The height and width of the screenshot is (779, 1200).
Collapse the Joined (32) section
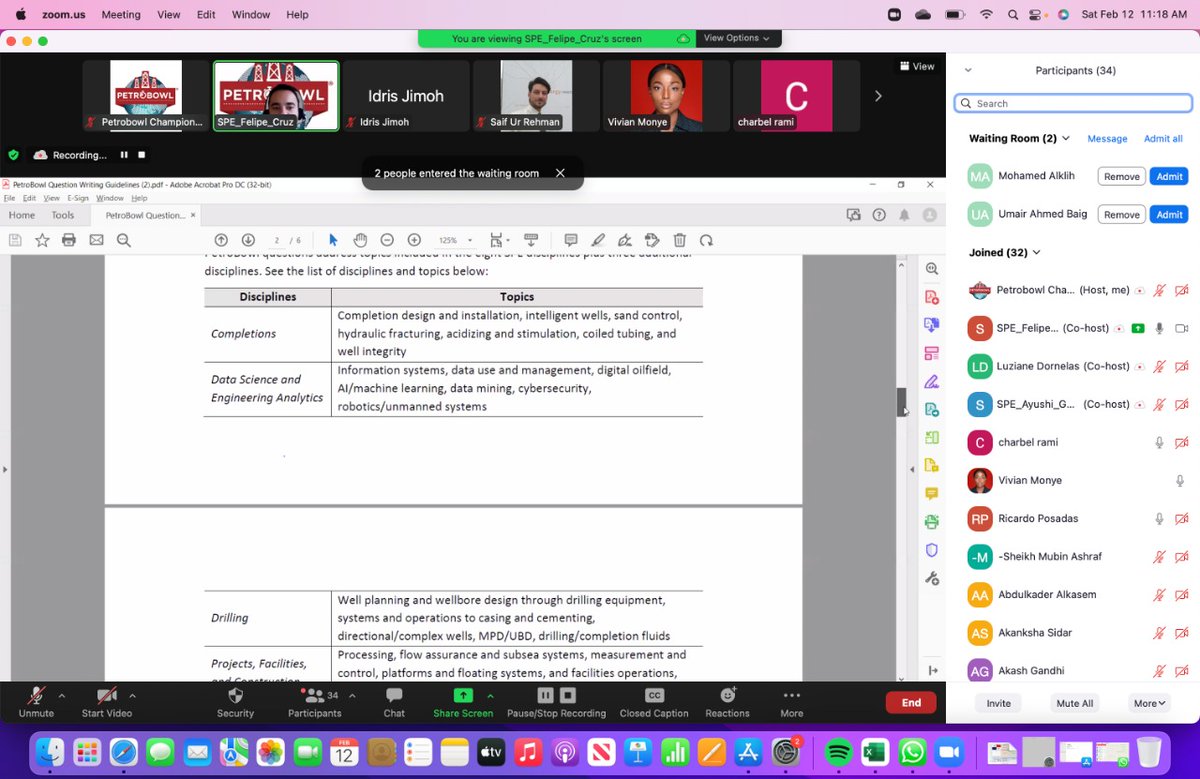(1037, 253)
